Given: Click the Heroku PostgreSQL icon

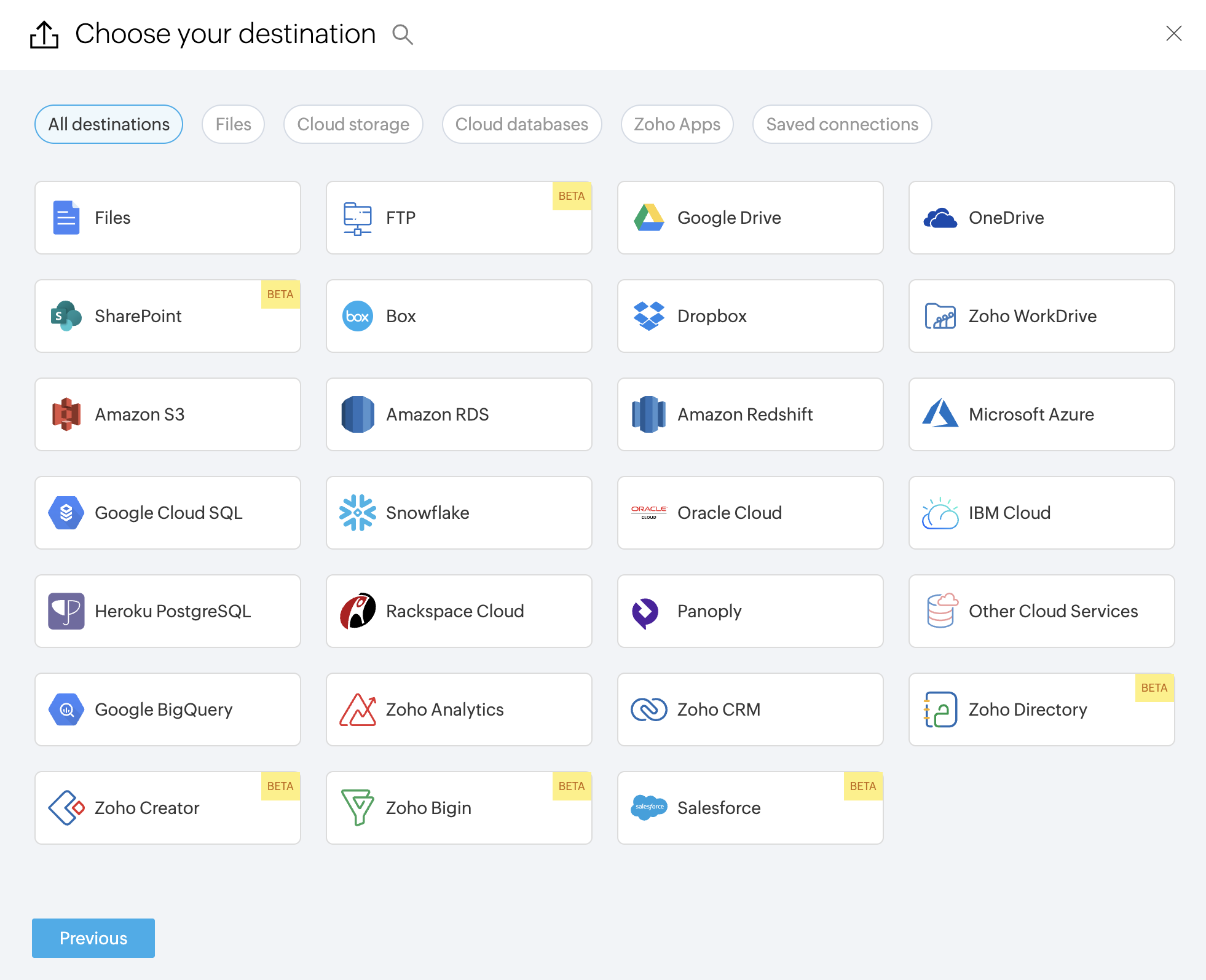Looking at the screenshot, I should tap(66, 611).
